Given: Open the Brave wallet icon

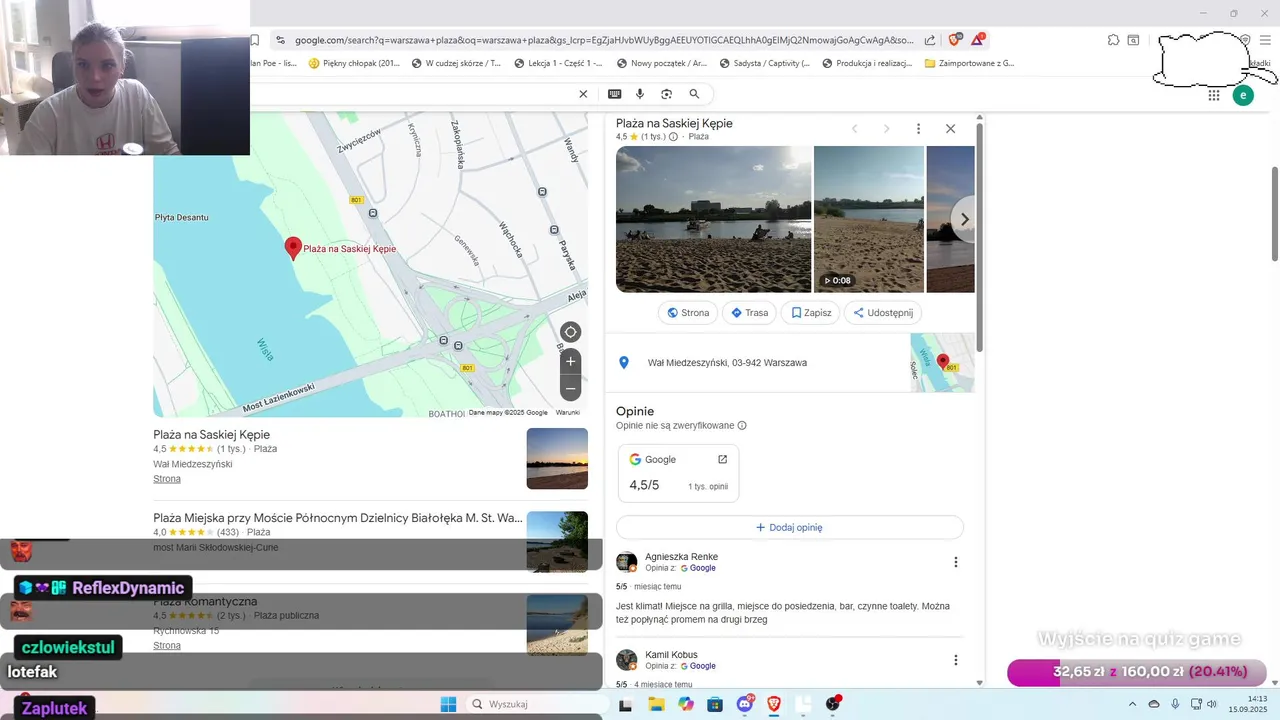Looking at the screenshot, I should [x=1133, y=40].
